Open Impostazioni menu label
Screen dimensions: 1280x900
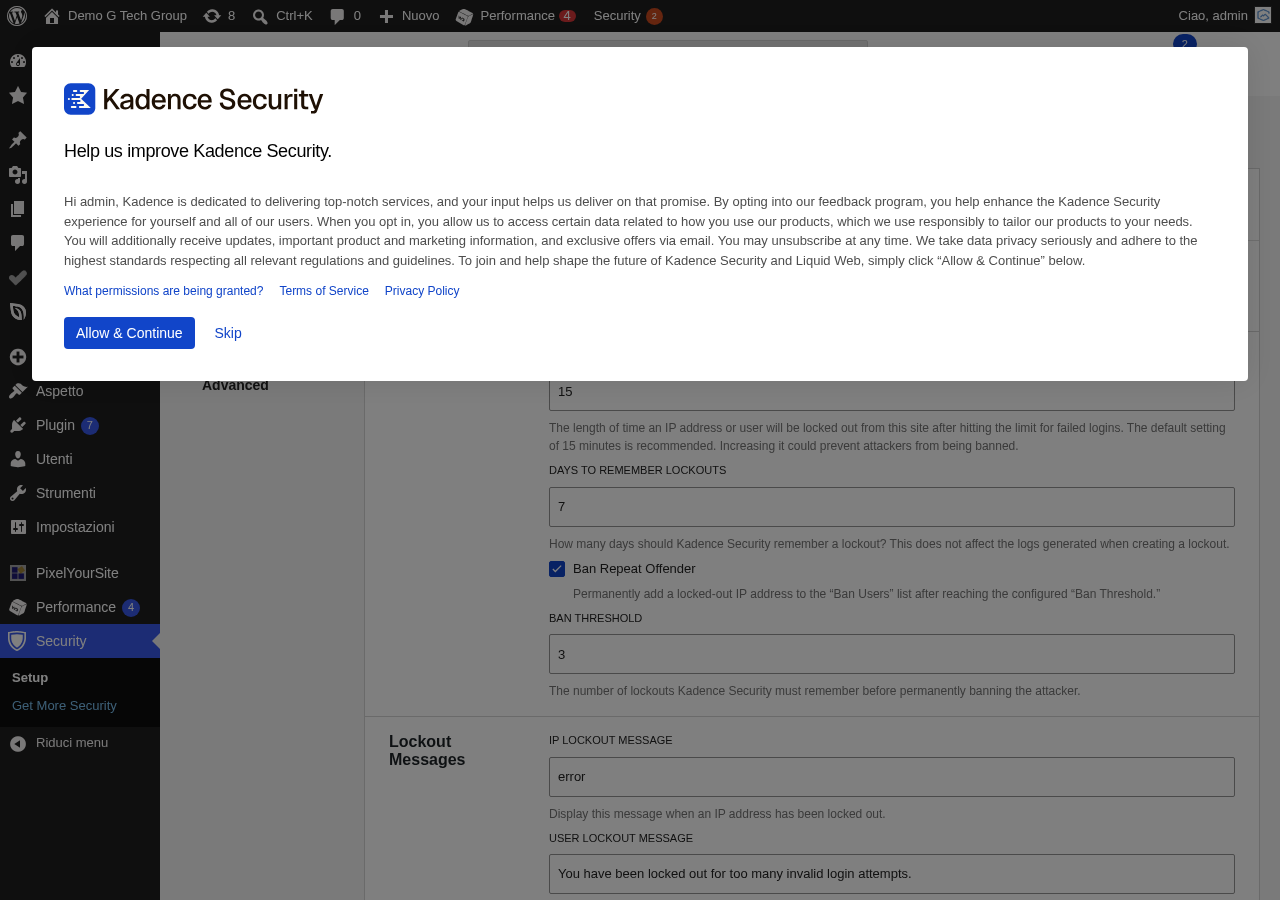[x=75, y=527]
